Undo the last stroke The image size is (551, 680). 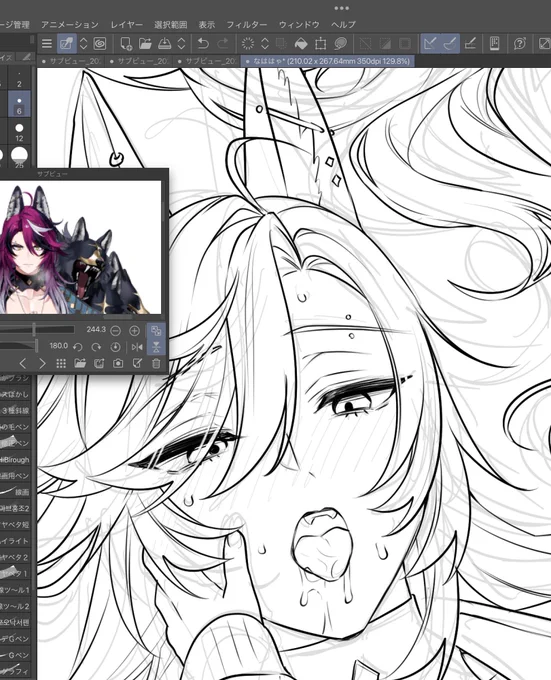pos(203,43)
